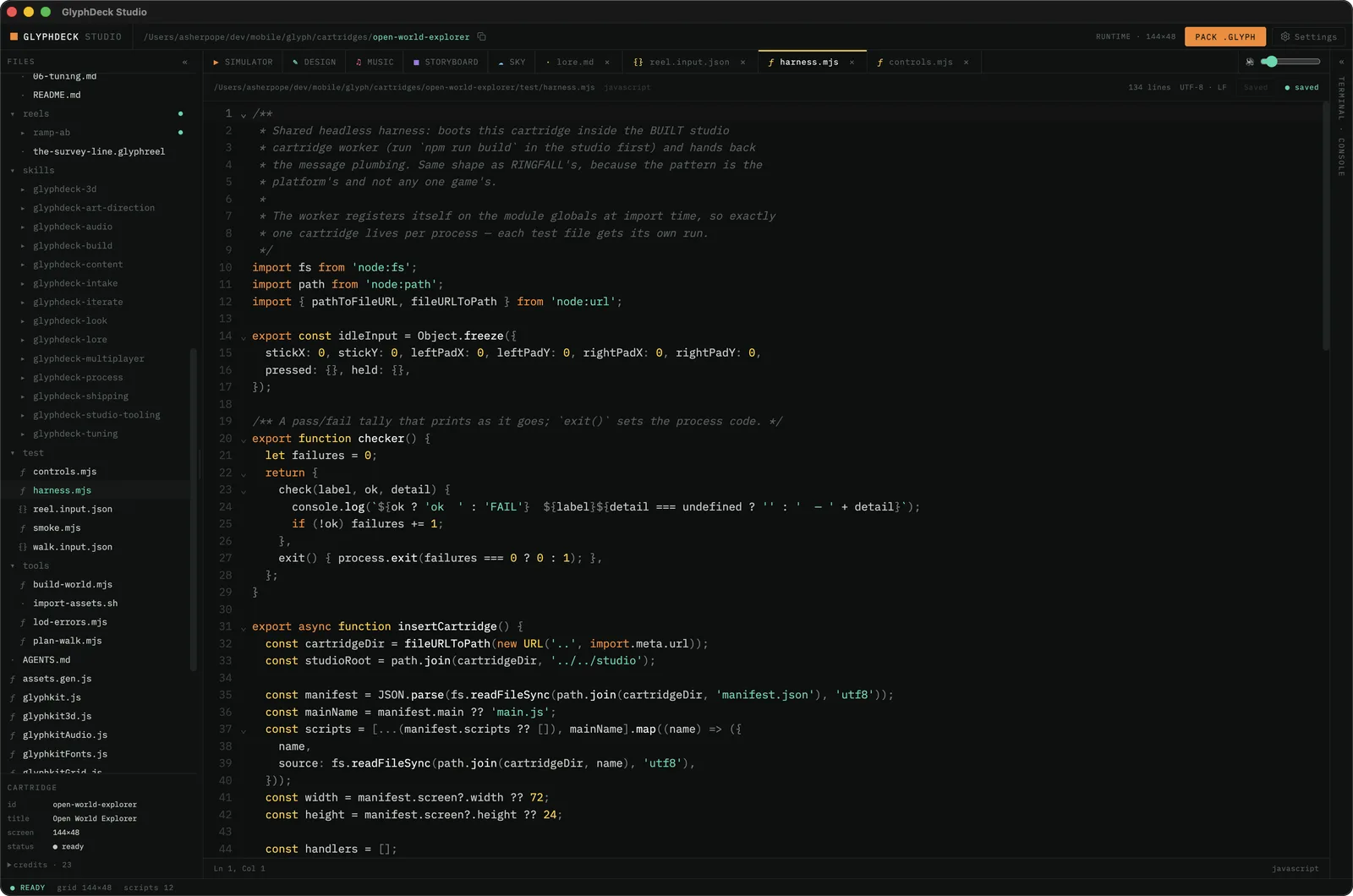Collapse the tools folder
The height and width of the screenshot is (896, 1353).
click(13, 565)
